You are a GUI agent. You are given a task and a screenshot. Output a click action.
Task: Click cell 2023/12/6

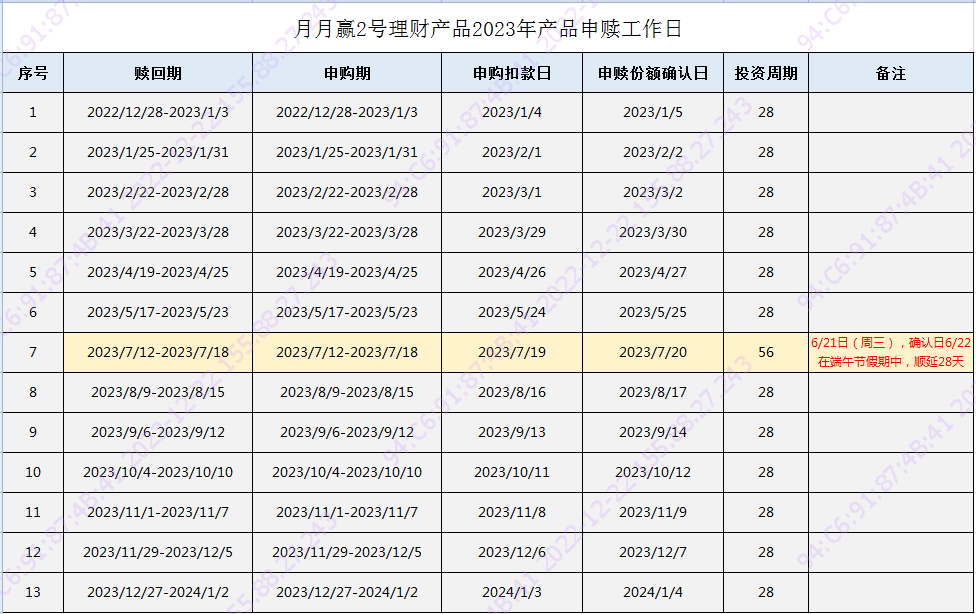[512, 552]
